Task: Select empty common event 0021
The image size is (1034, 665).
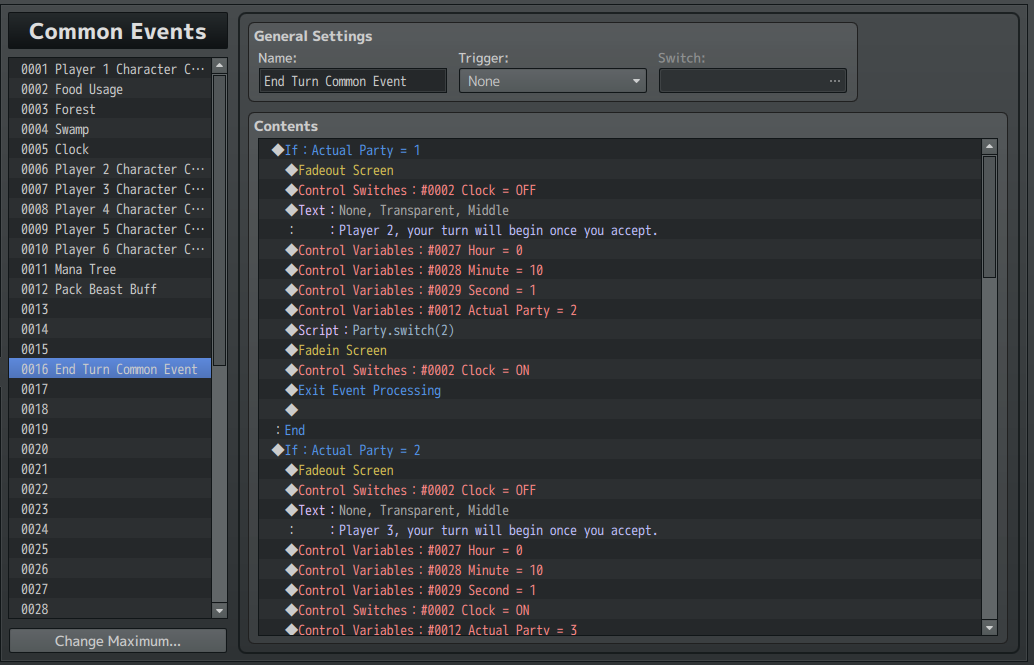Action: (x=110, y=469)
